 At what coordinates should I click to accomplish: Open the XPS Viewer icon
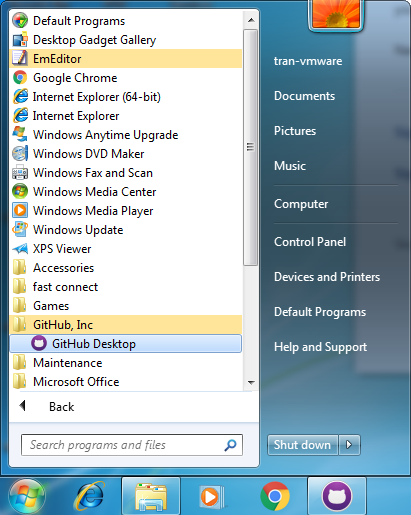click(20, 249)
